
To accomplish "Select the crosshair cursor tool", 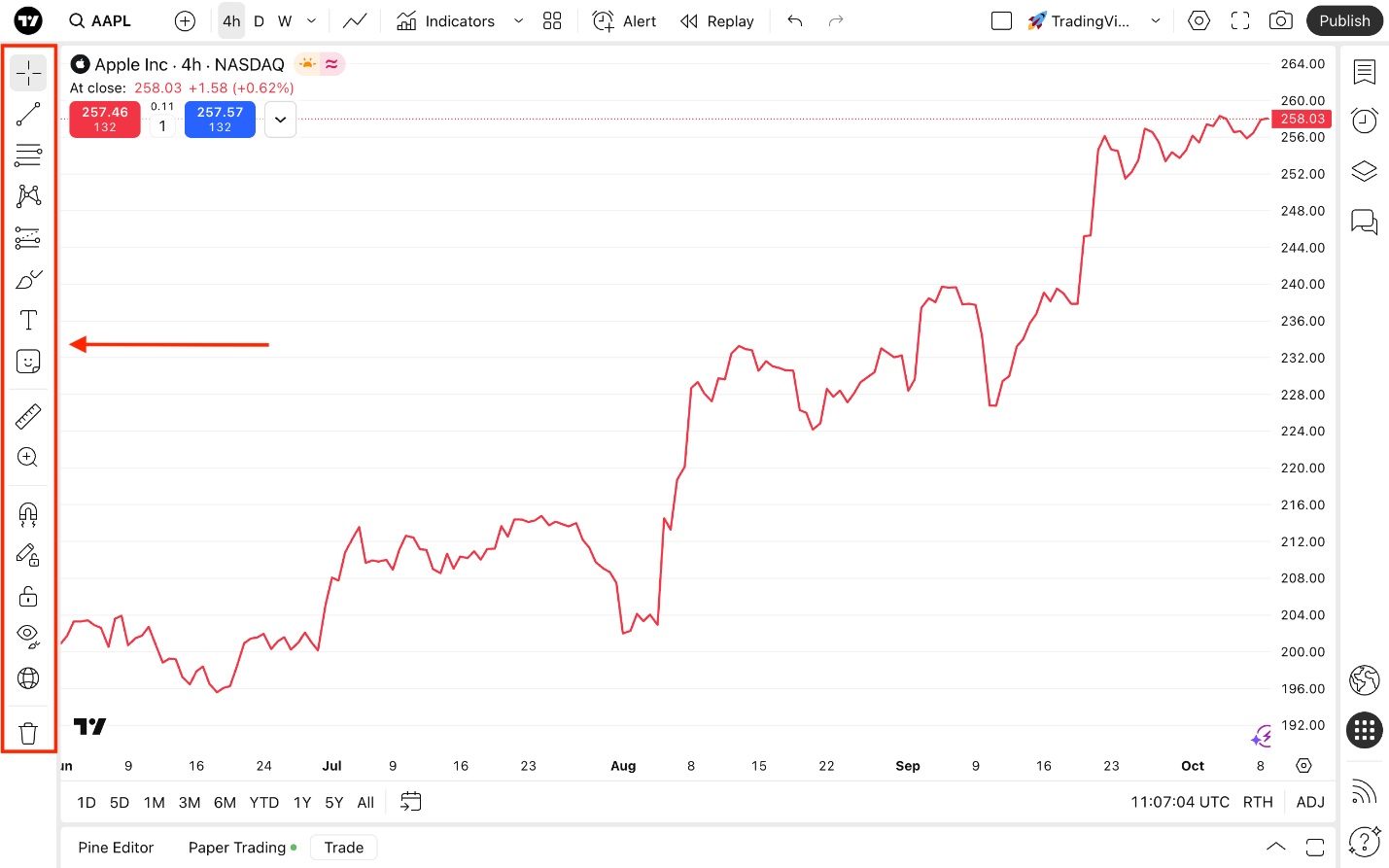I will point(28,73).
